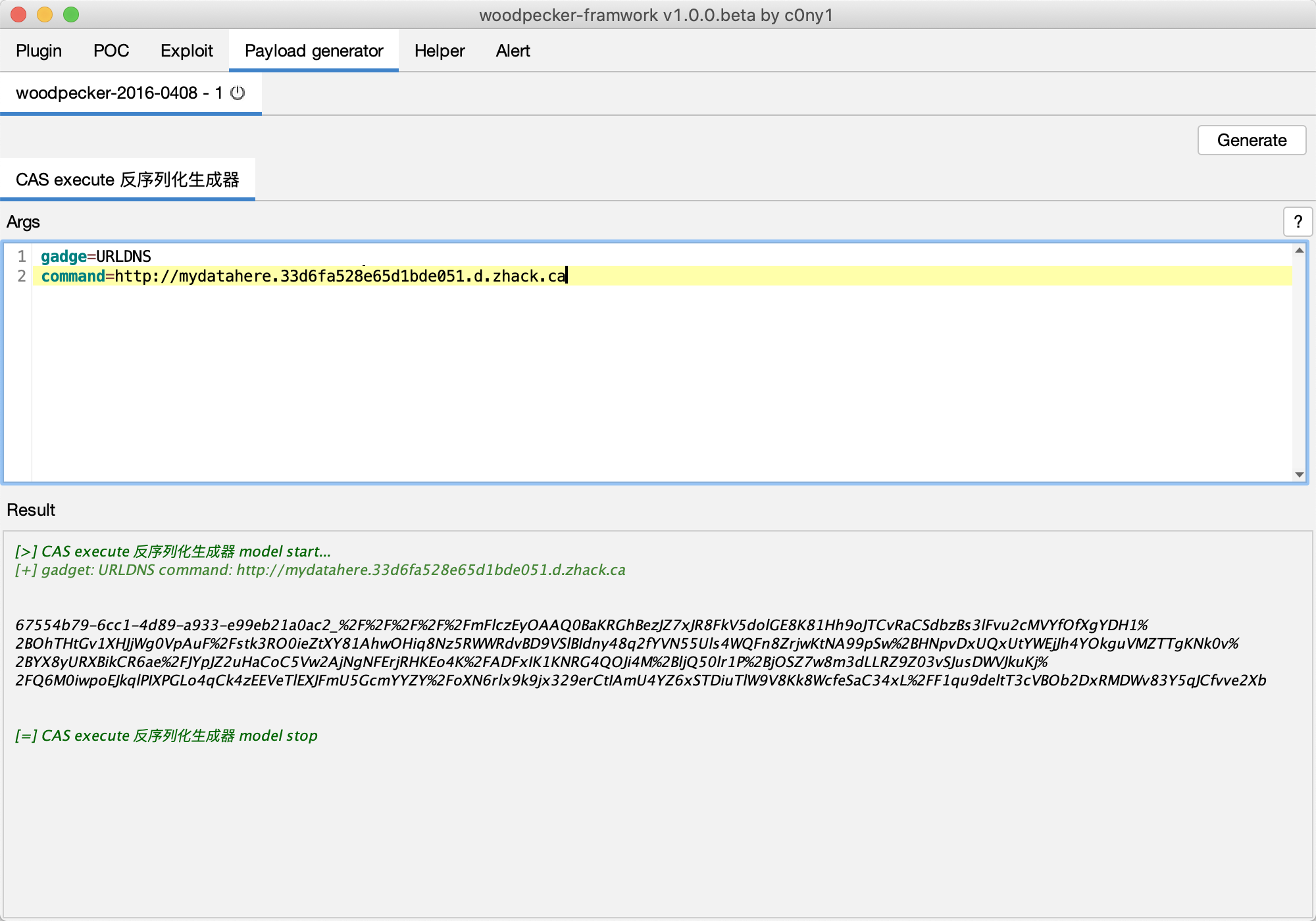This screenshot has width=1316, height=921.
Task: Click the gadge=URLDNS line in Args editor
Action: click(96, 257)
